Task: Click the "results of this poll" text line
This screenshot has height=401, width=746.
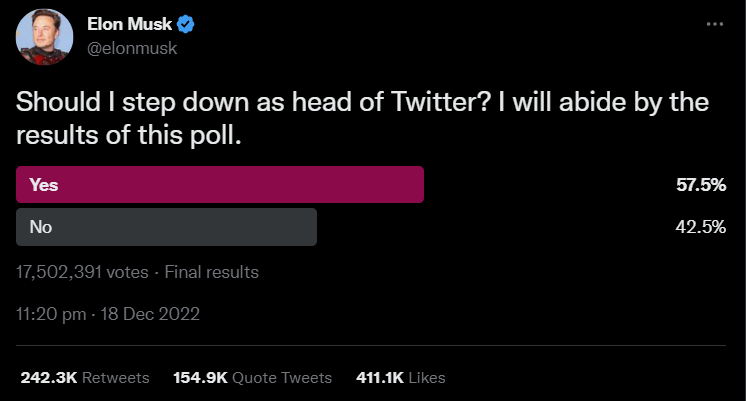Action: point(130,136)
